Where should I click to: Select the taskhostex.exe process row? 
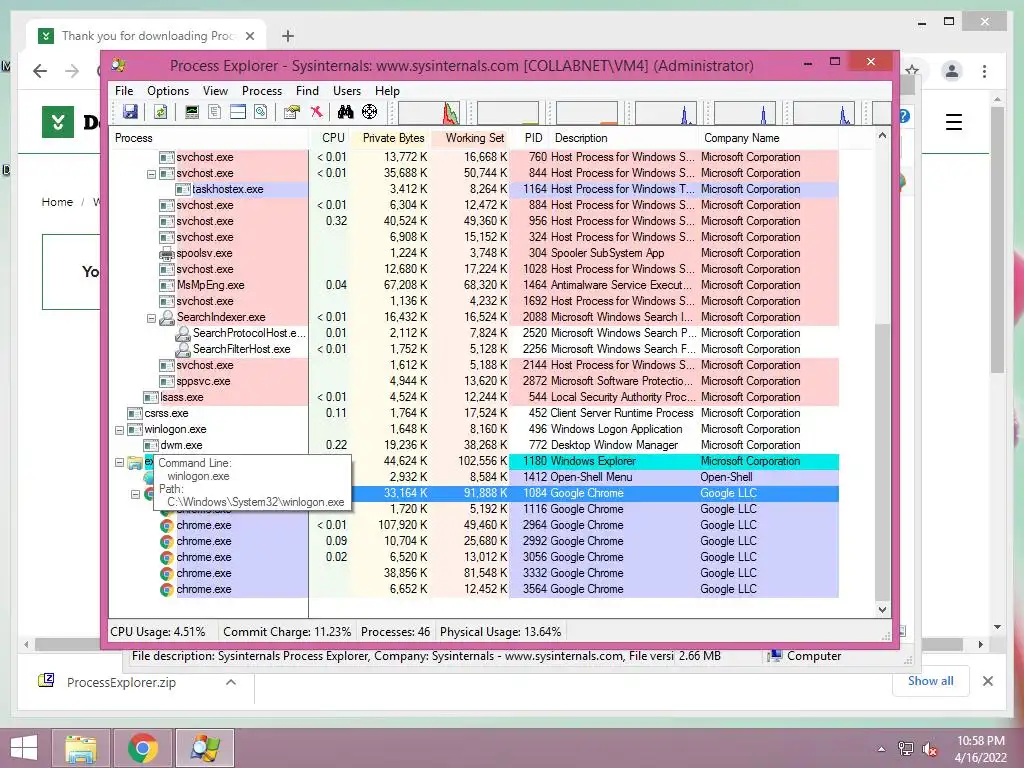tap(473, 189)
